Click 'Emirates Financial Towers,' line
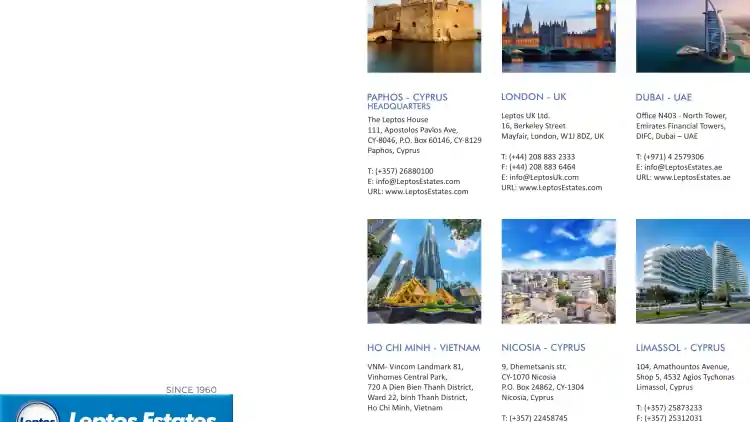This screenshot has height=422, width=750. 681,126
